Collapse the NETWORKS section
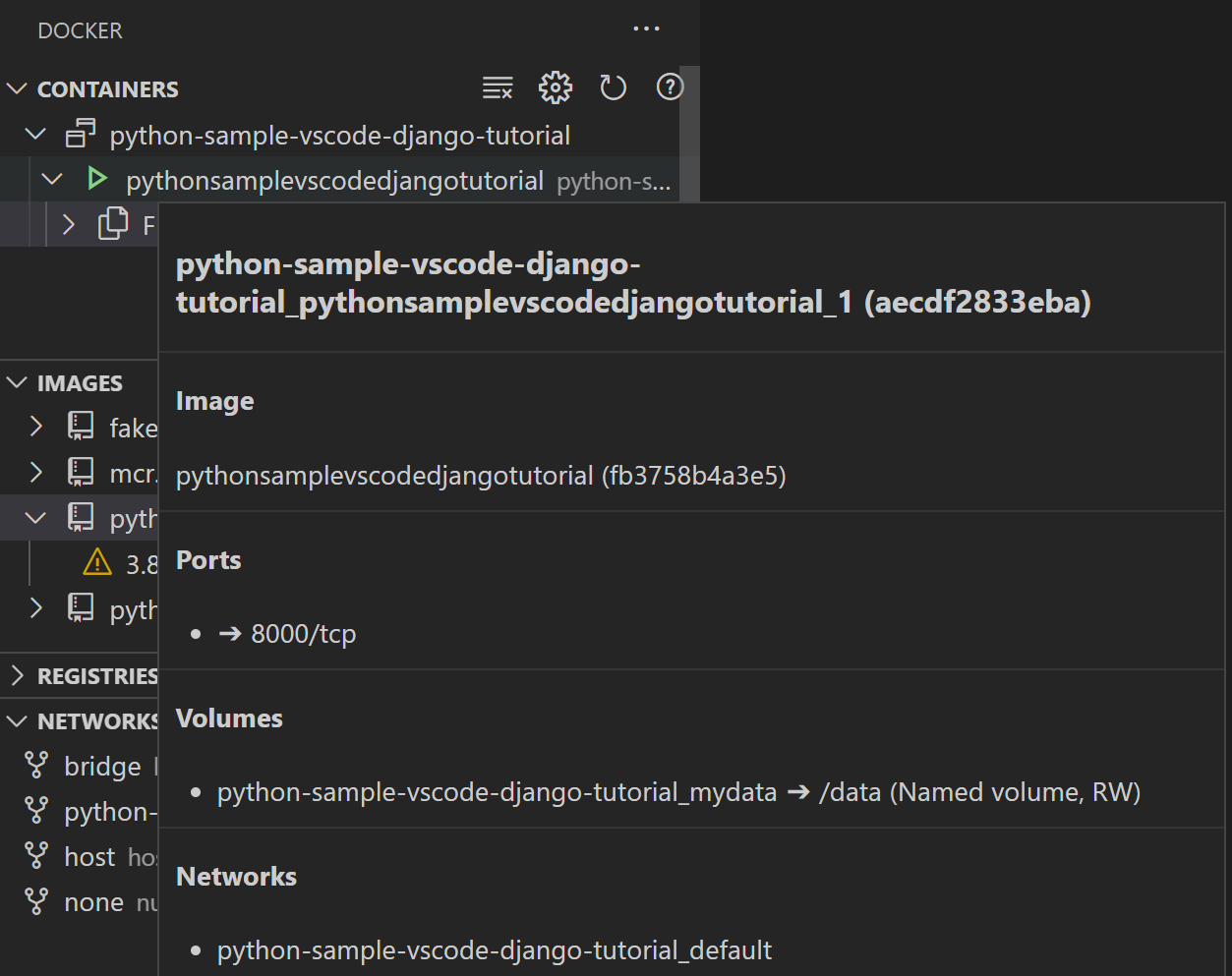Image resolution: width=1232 pixels, height=976 pixels. [17, 720]
